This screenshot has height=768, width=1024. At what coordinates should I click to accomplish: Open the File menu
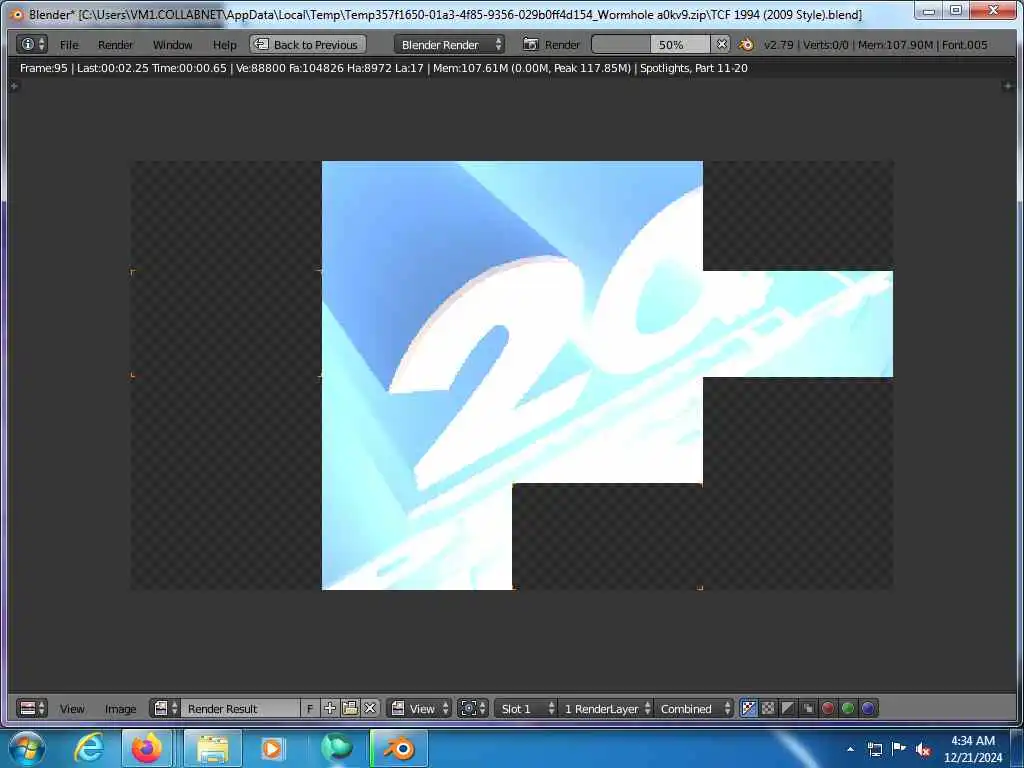coord(69,45)
